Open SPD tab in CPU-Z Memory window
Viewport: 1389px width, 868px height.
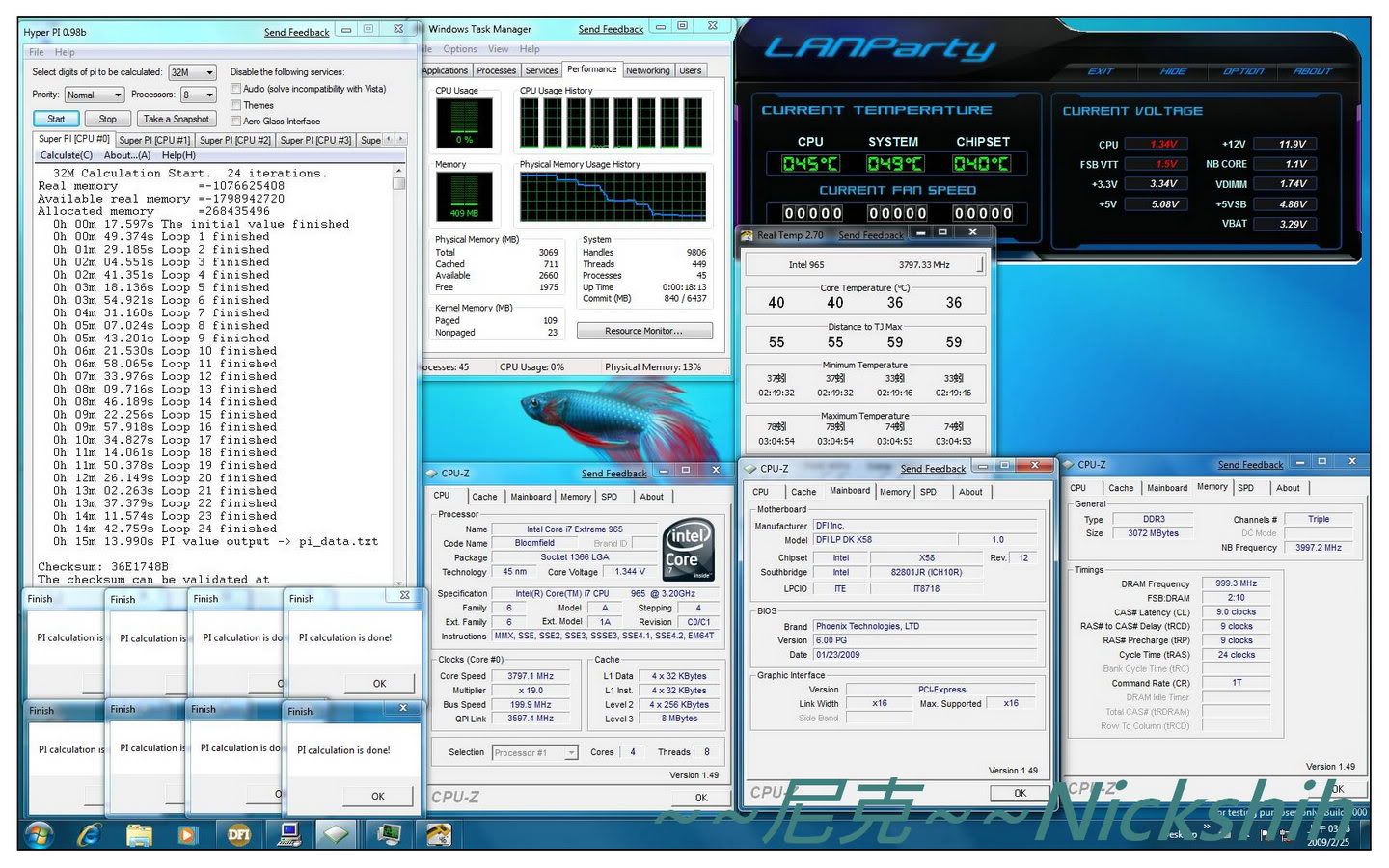coord(1245,488)
